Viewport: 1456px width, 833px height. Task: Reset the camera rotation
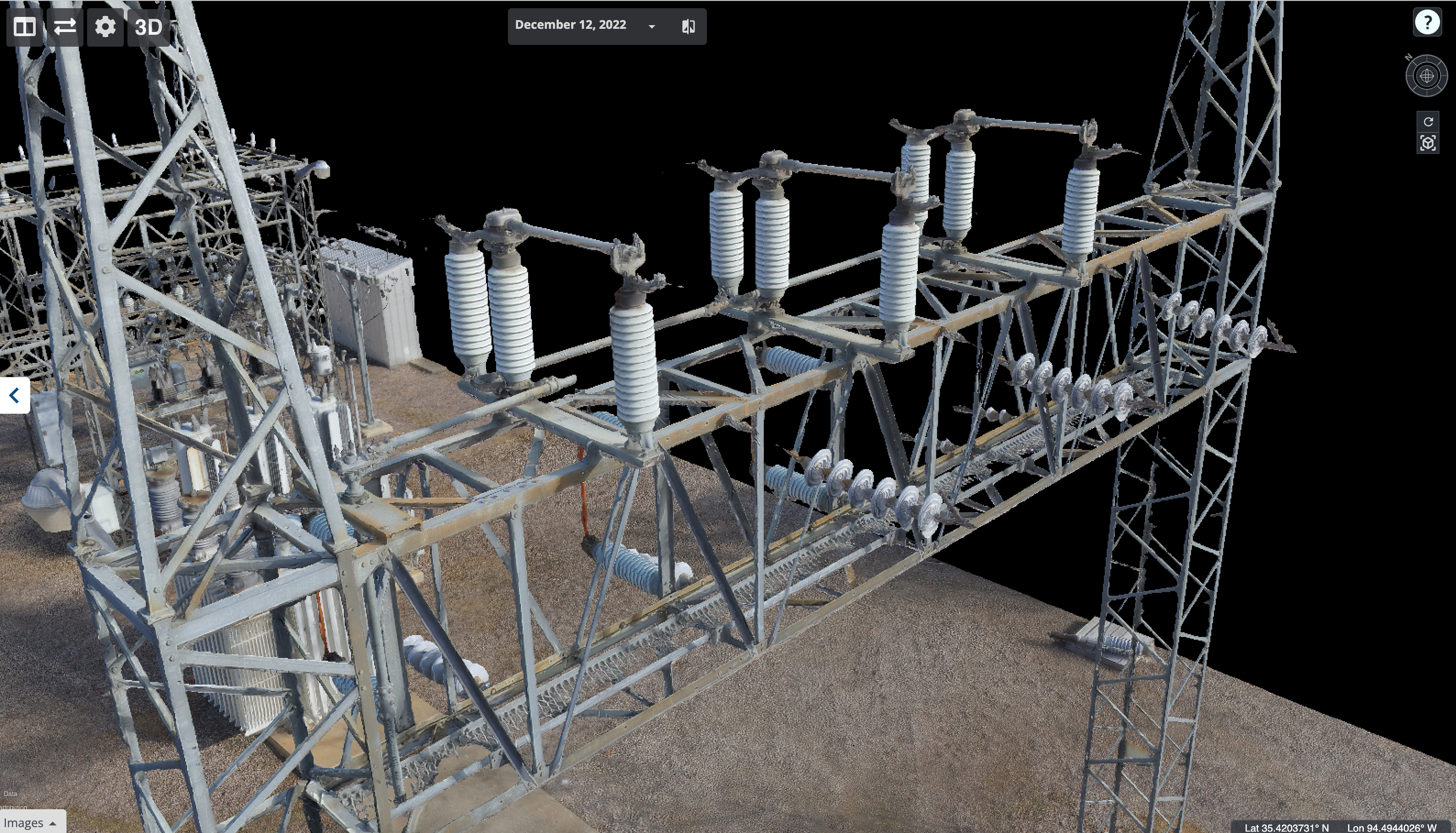pos(1428,122)
